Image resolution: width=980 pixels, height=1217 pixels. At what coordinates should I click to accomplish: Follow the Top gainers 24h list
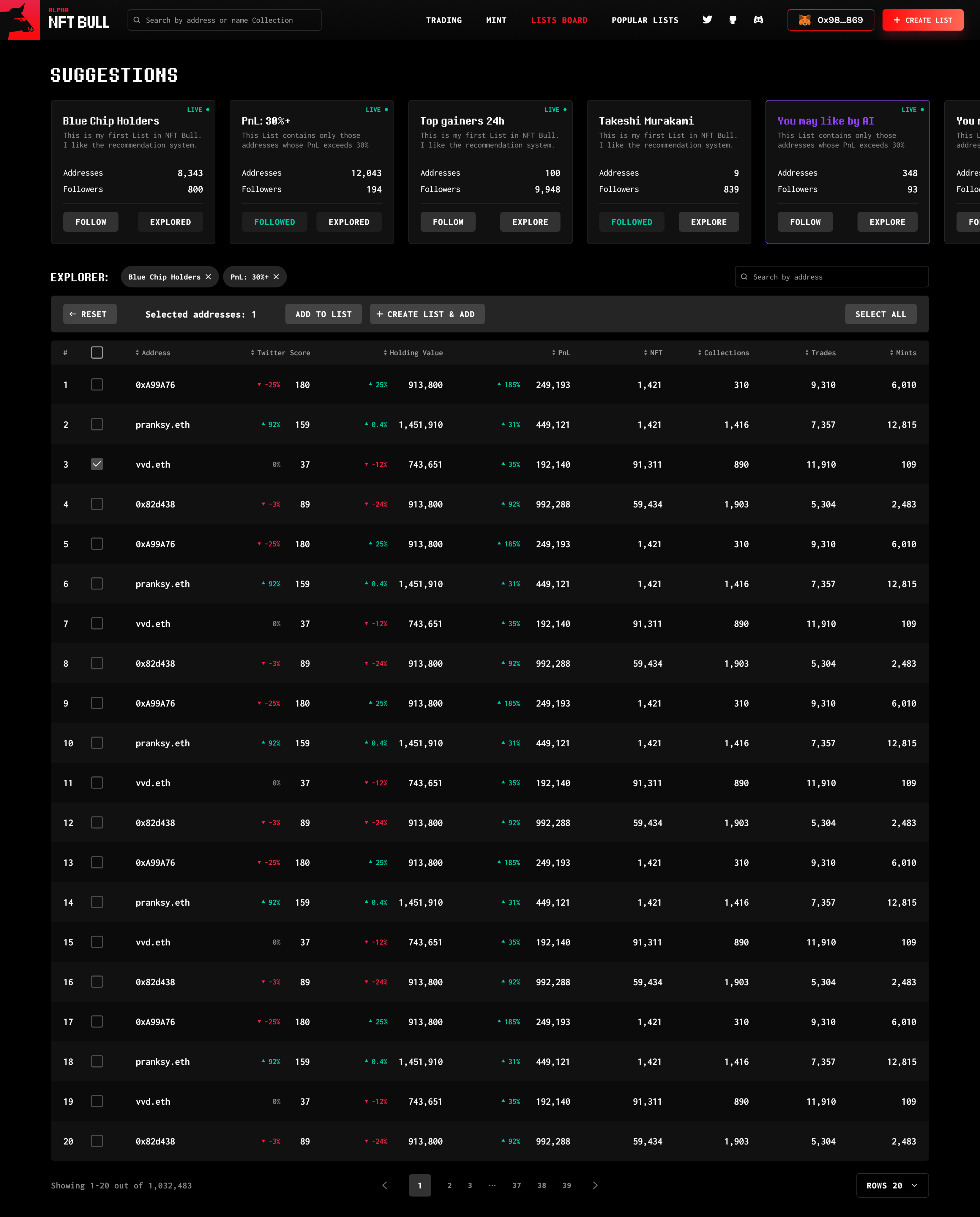coord(448,222)
